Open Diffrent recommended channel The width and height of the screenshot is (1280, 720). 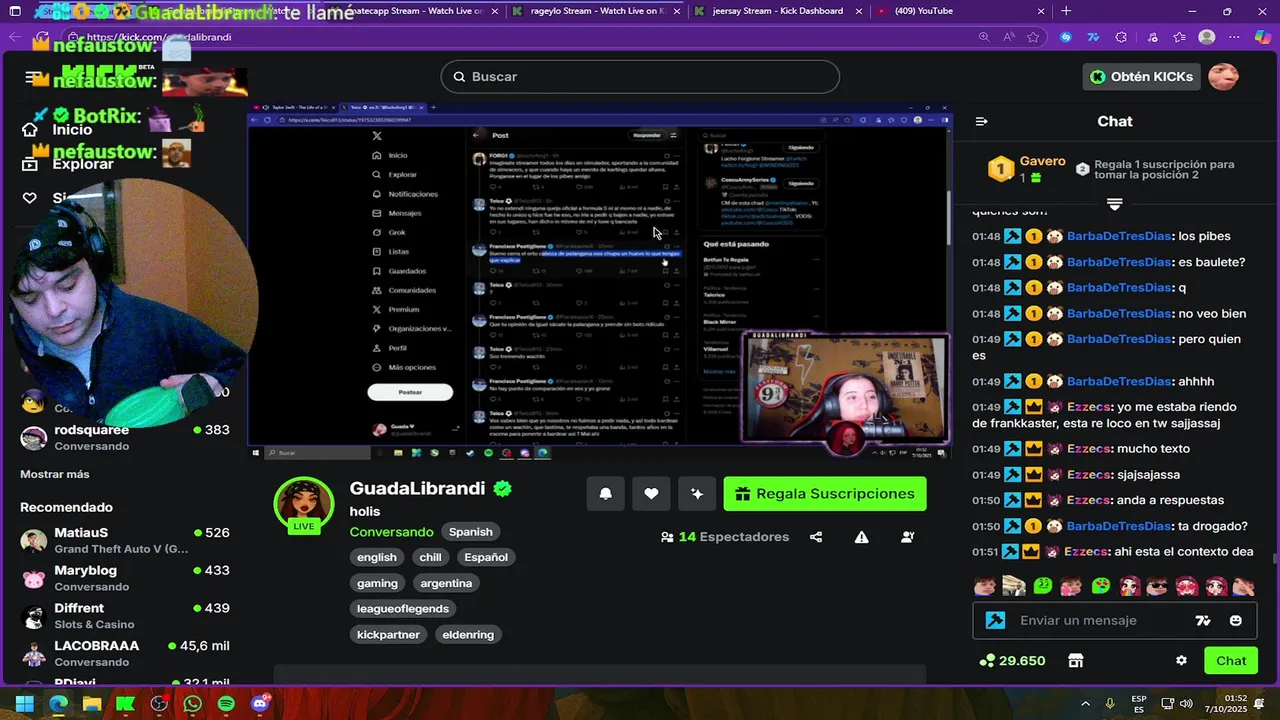[x=125, y=616]
